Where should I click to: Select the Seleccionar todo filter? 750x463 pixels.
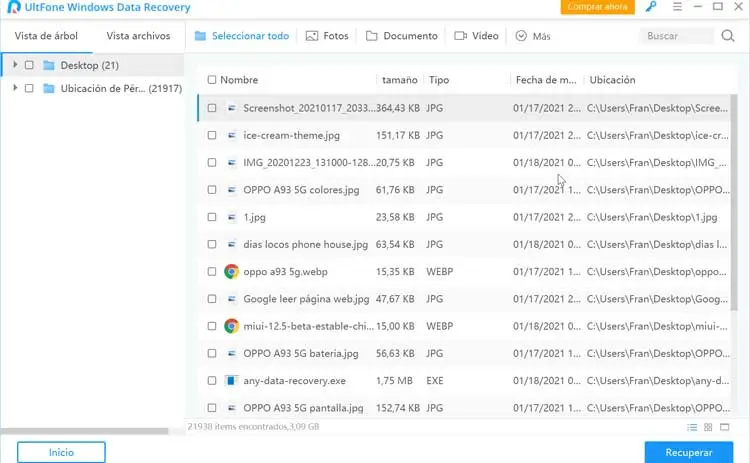click(242, 36)
